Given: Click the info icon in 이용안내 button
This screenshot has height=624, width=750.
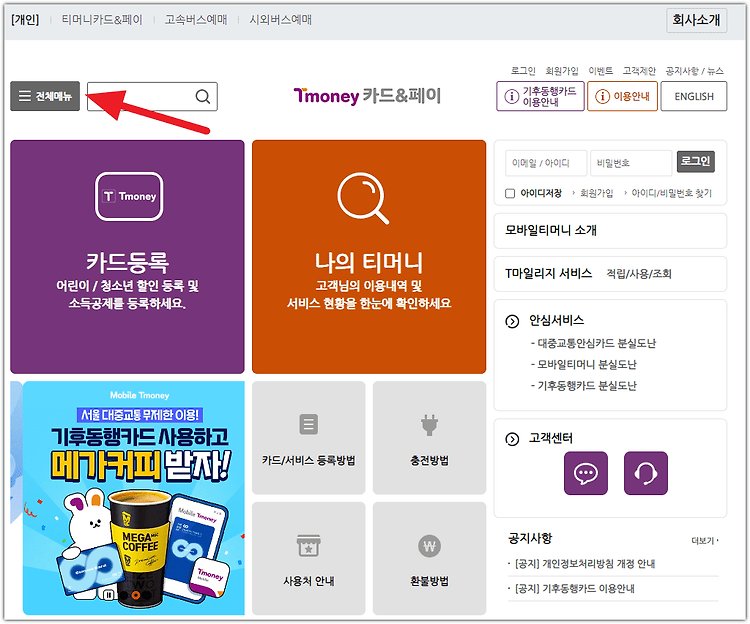Looking at the screenshot, I should [x=602, y=97].
